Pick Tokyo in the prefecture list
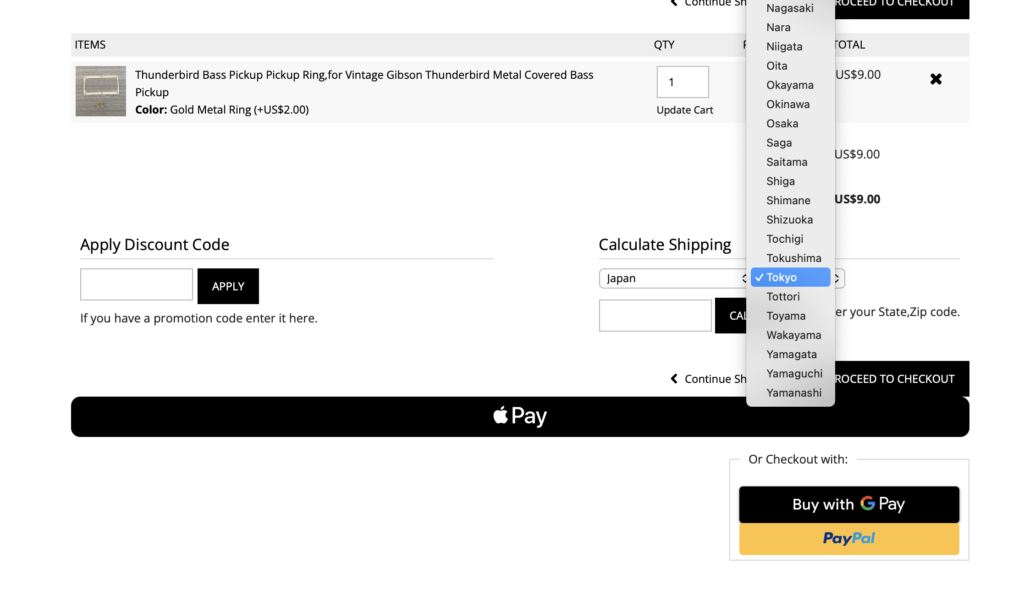This screenshot has height=589, width=1024. pos(782,277)
